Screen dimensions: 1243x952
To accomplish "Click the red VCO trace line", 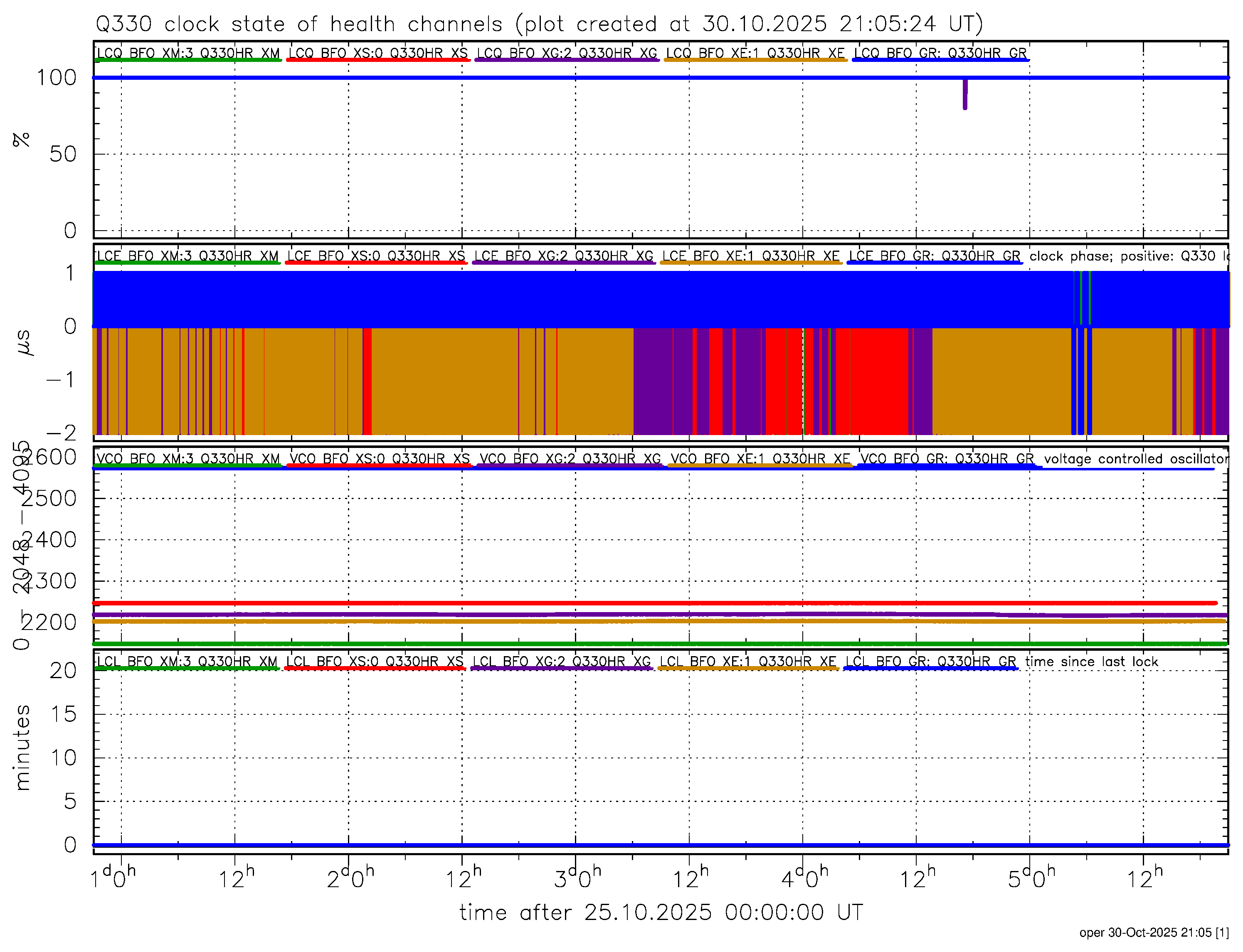I will tap(567, 603).
